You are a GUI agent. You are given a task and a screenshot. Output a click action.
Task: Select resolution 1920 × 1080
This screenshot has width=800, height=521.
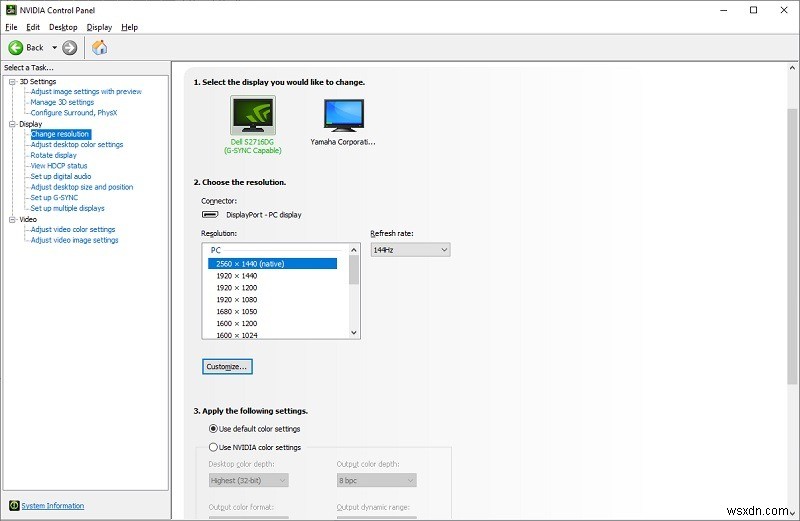(237, 300)
